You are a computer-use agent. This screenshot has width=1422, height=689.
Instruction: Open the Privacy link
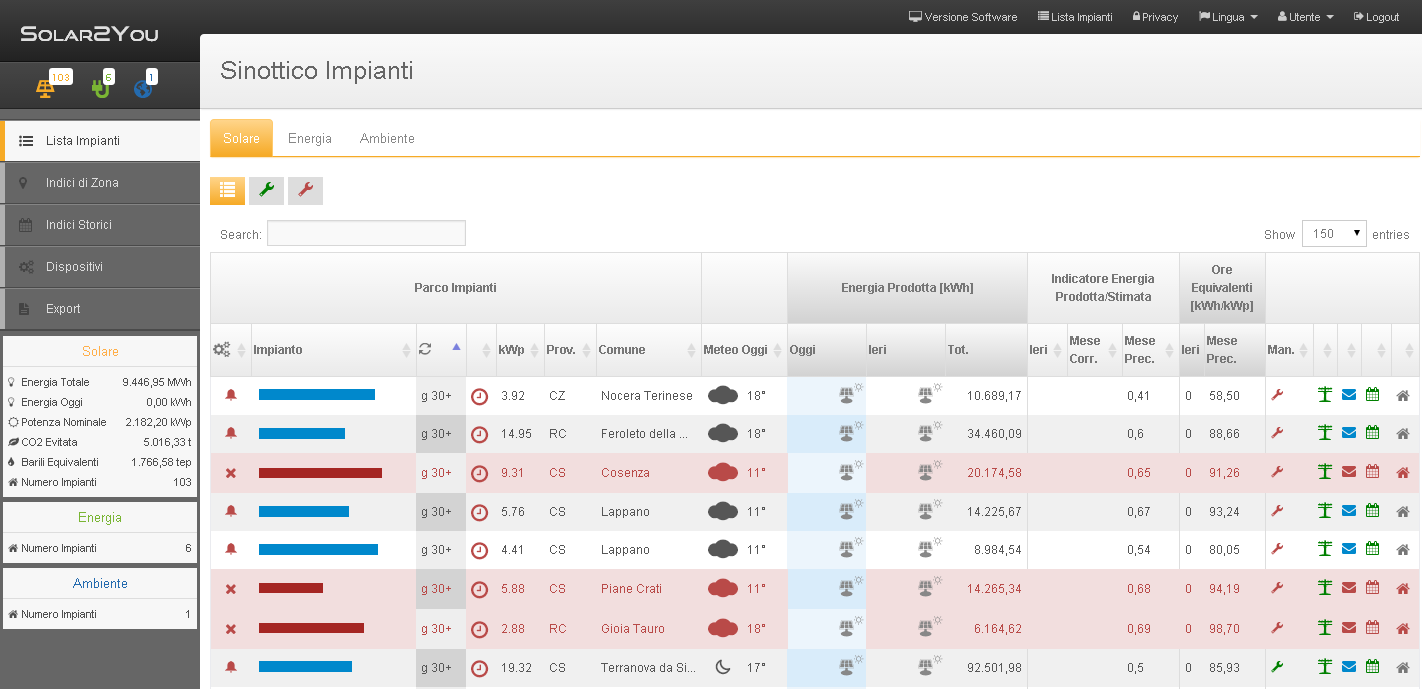(1155, 17)
